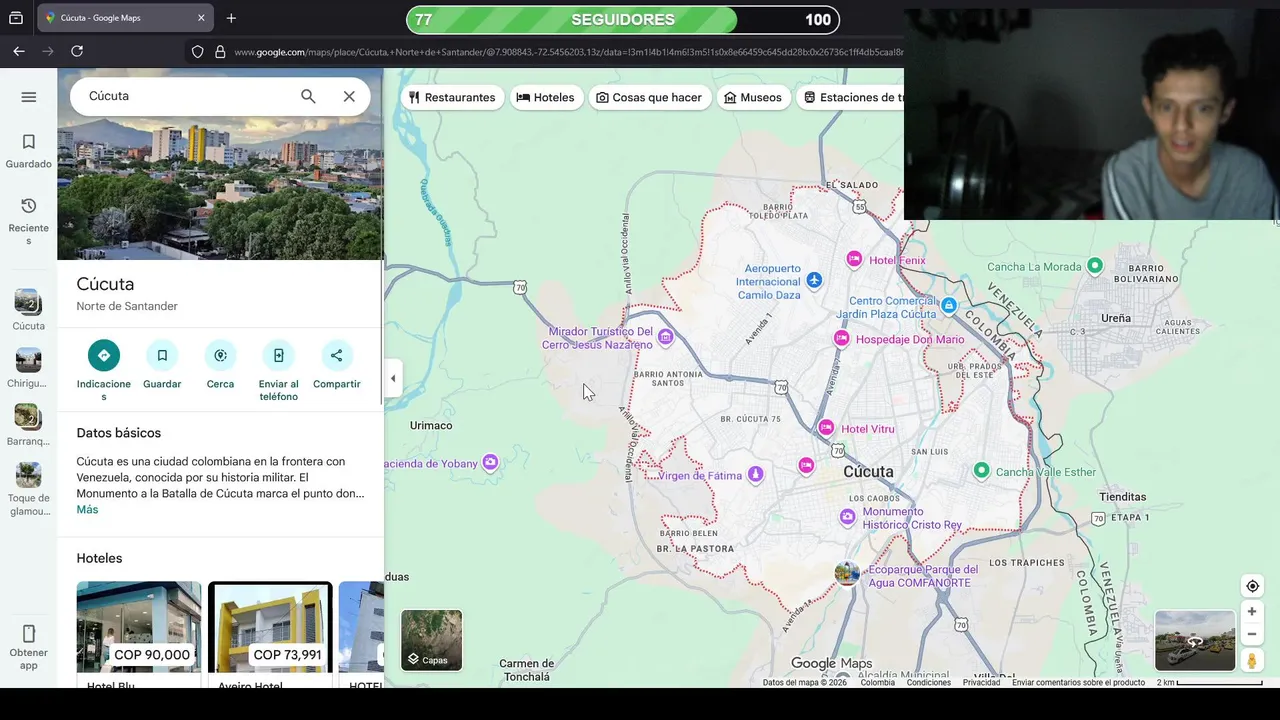Select the Cosas que hacer chip
The image size is (1280, 720).
tap(649, 97)
